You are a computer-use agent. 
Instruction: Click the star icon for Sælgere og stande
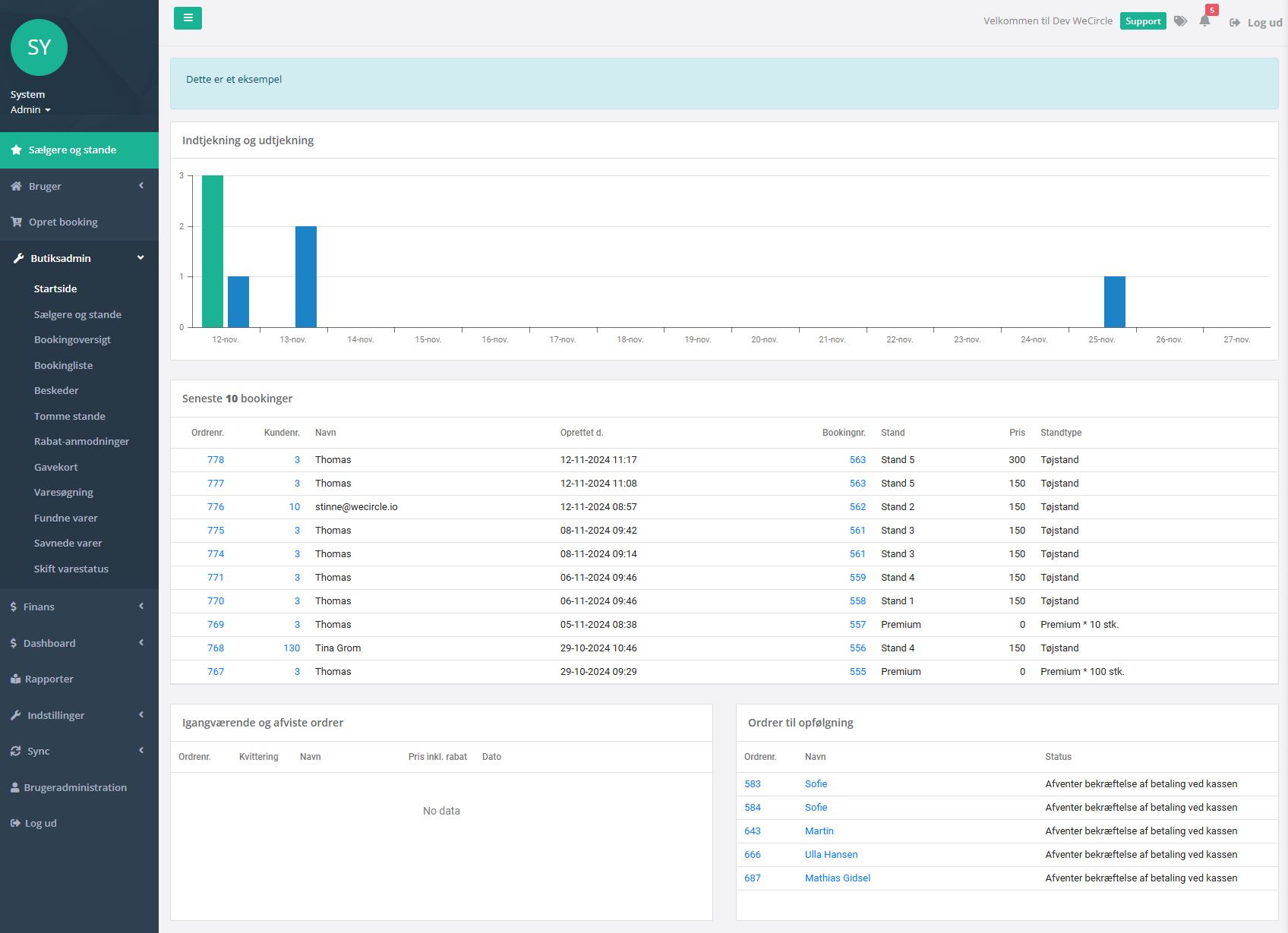pyautogui.click(x=16, y=150)
